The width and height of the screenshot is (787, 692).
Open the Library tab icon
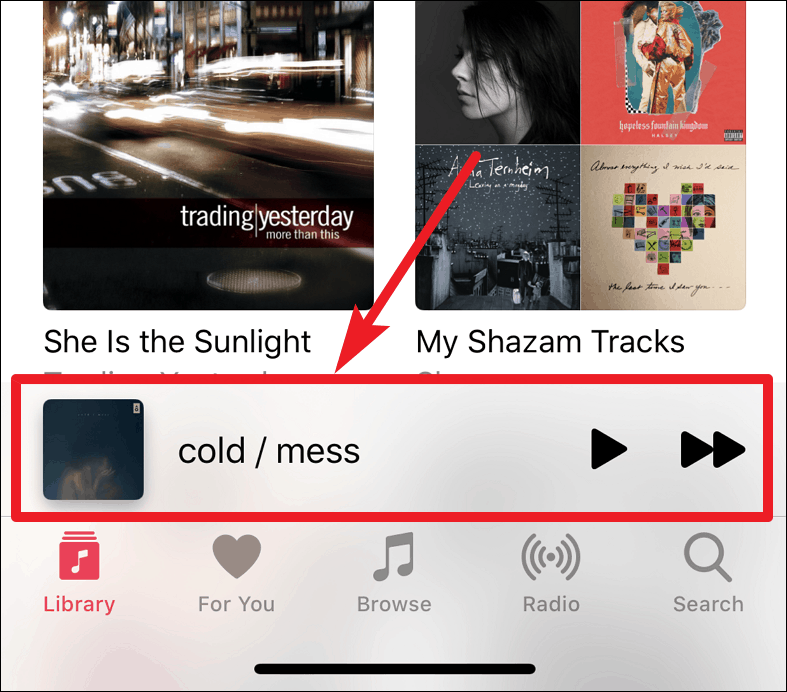[x=79, y=556]
